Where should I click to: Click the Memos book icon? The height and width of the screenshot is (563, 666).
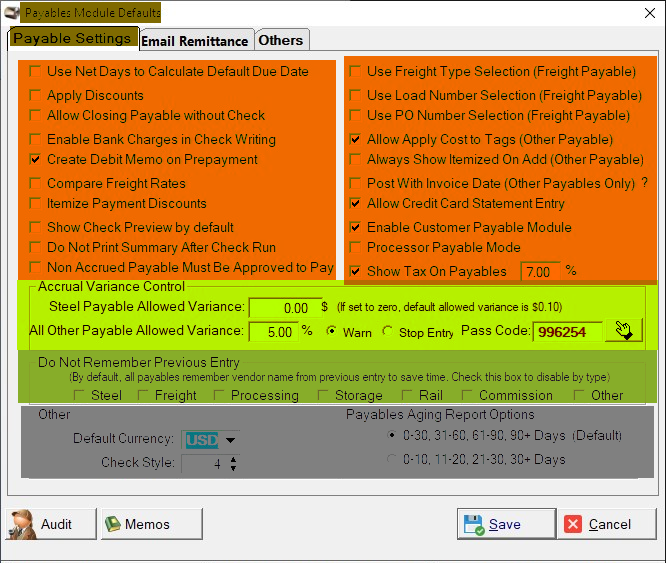click(x=113, y=524)
